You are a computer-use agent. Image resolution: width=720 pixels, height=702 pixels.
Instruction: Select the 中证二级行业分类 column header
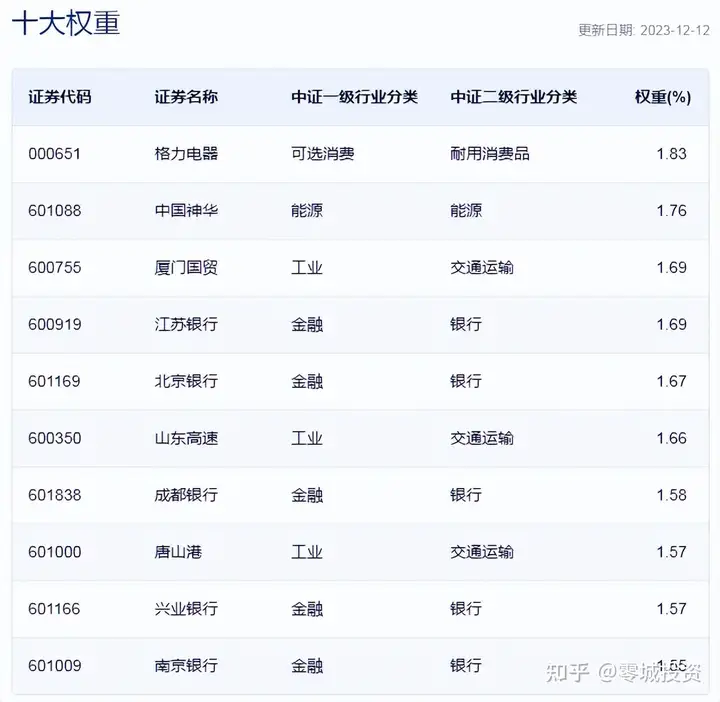(513, 97)
